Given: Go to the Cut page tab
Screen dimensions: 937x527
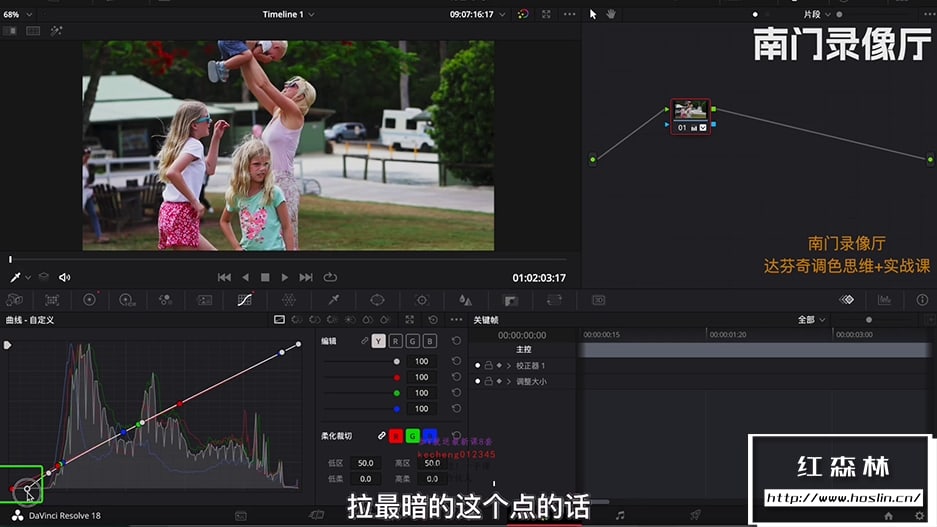Looking at the screenshot, I should (x=316, y=515).
